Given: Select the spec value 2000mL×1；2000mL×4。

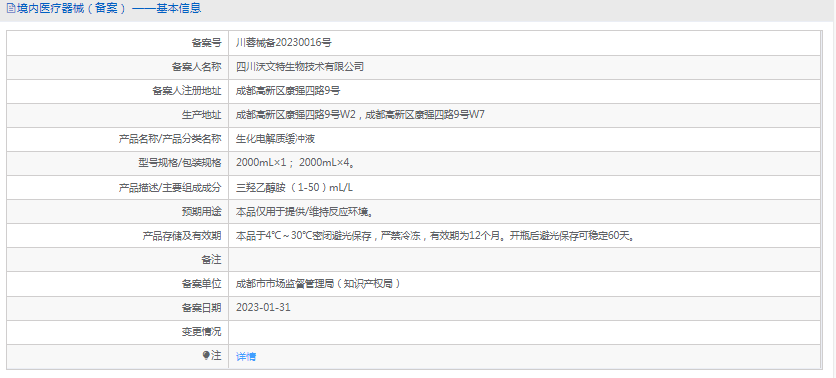Looking at the screenshot, I should [x=295, y=163].
